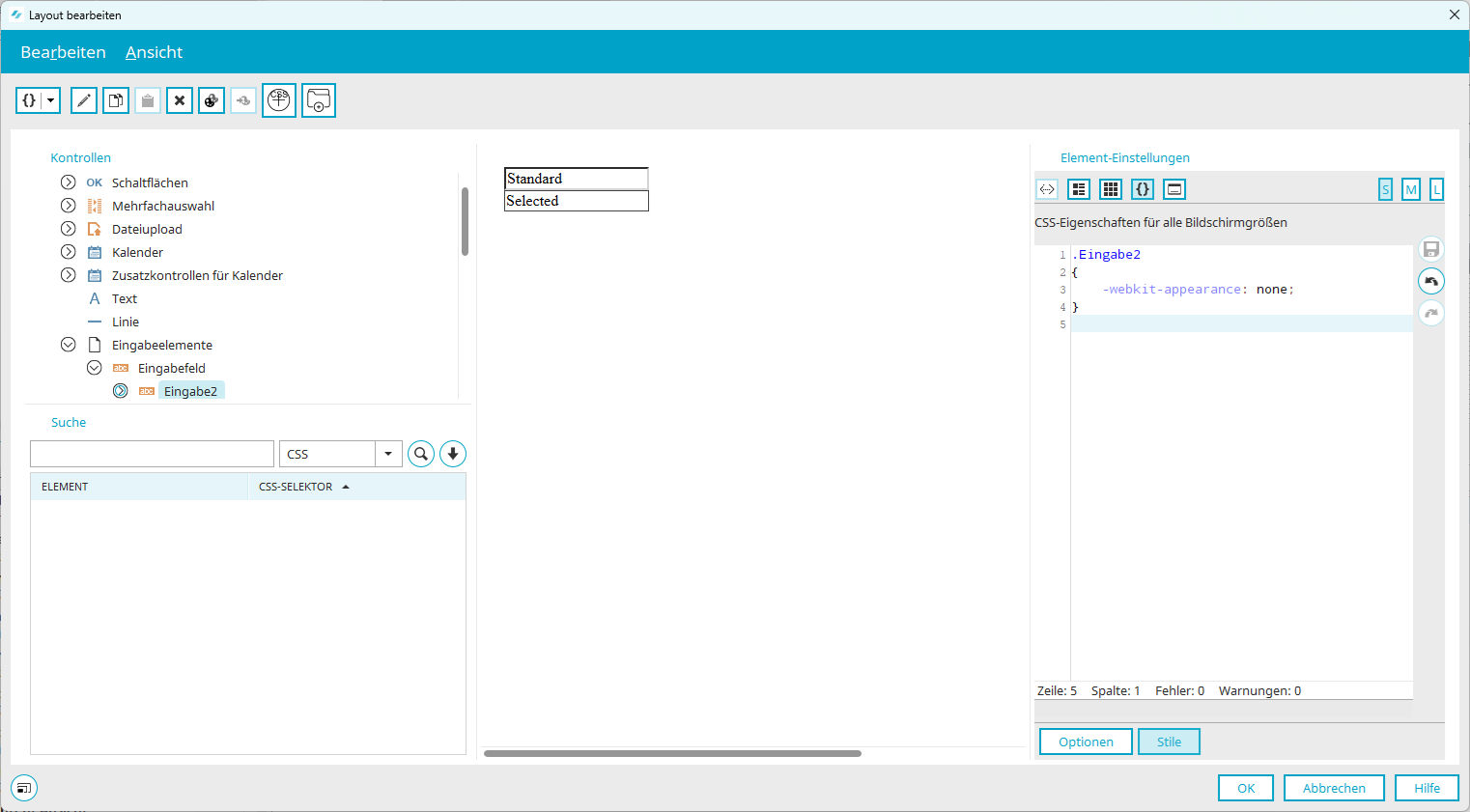The width and height of the screenshot is (1470, 812).
Task: Click the Abbrechen button
Action: pos(1334,788)
